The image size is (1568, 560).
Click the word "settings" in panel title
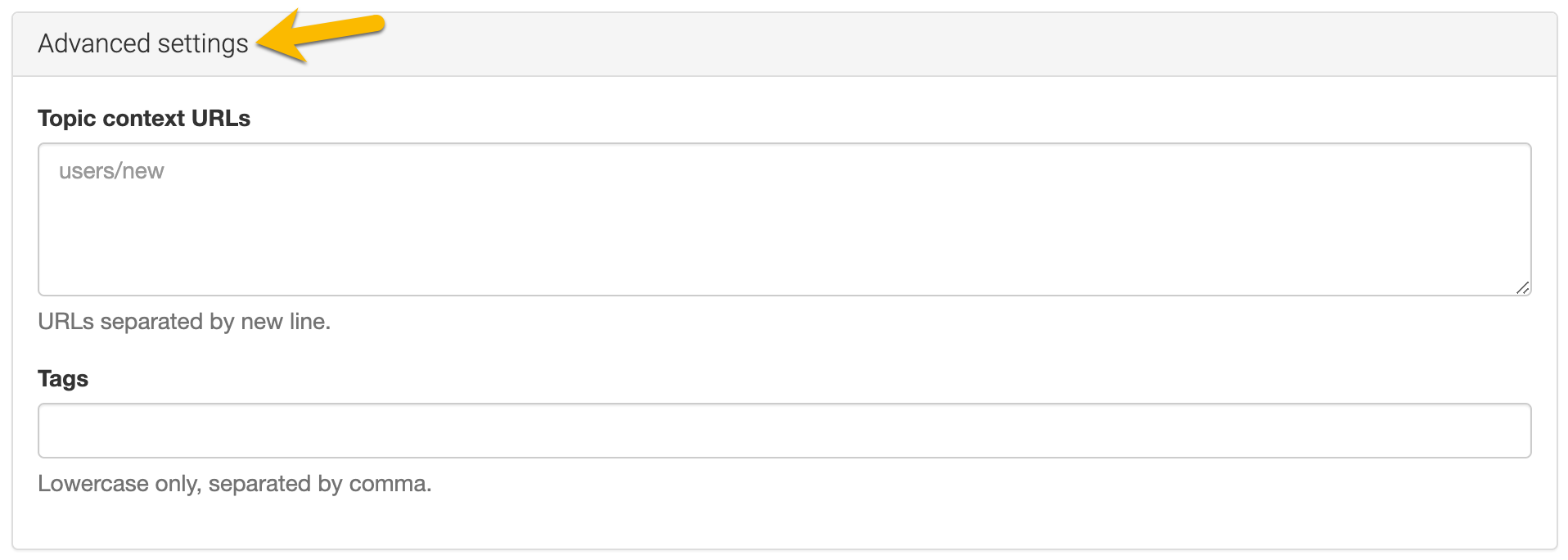pyautogui.click(x=203, y=43)
